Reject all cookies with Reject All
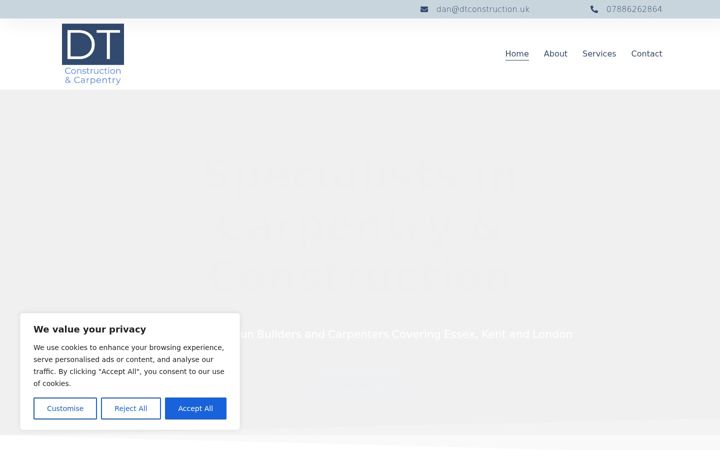Image resolution: width=720 pixels, height=450 pixels. 131,408
